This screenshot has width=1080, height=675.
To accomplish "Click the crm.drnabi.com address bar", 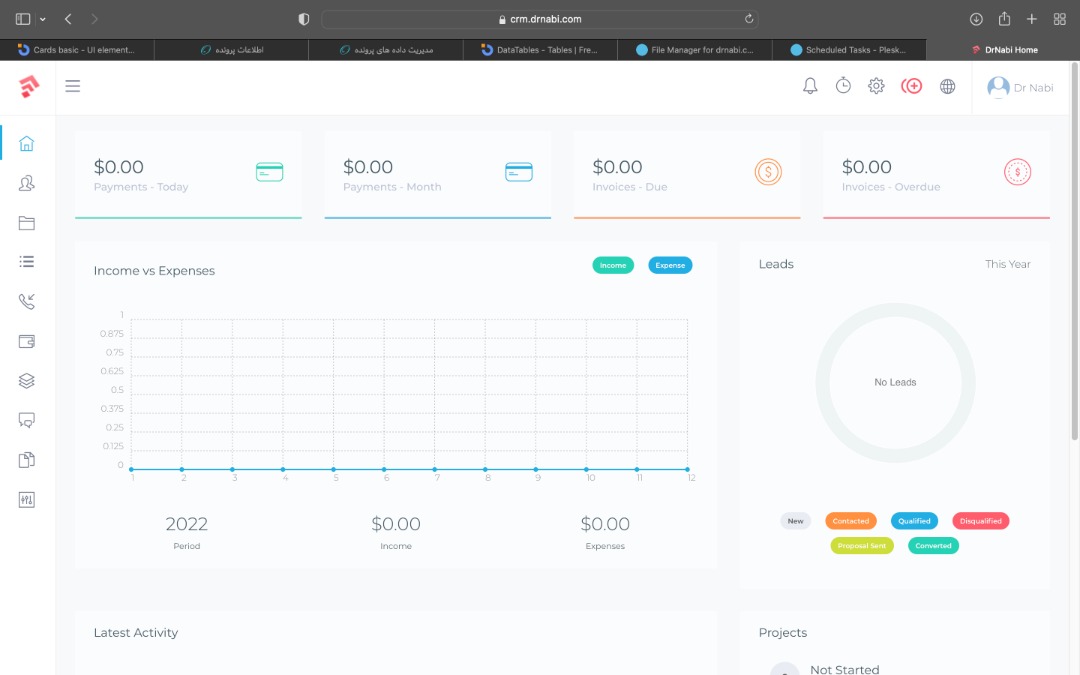I will (540, 18).
